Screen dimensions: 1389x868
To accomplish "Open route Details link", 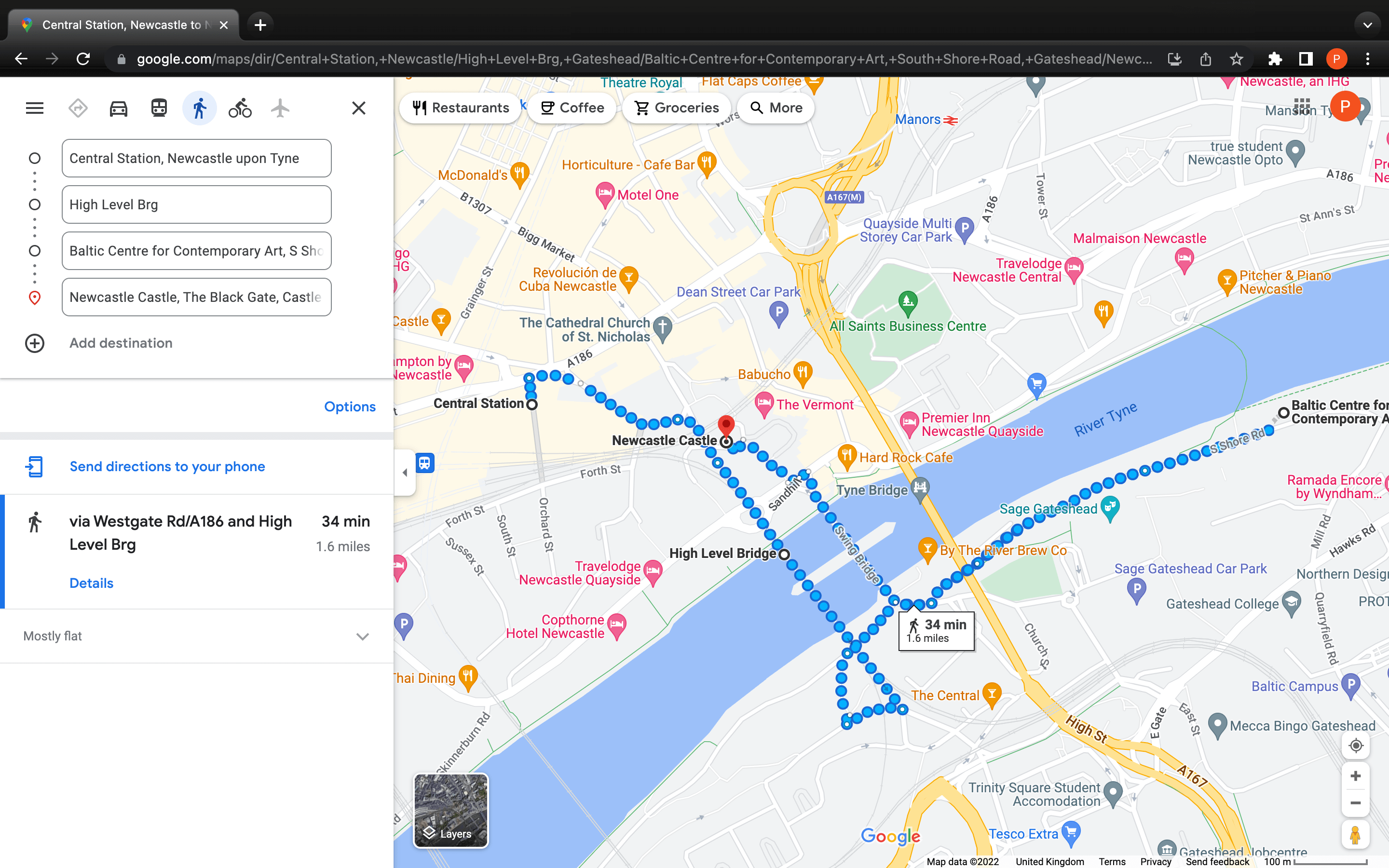I will (91, 583).
